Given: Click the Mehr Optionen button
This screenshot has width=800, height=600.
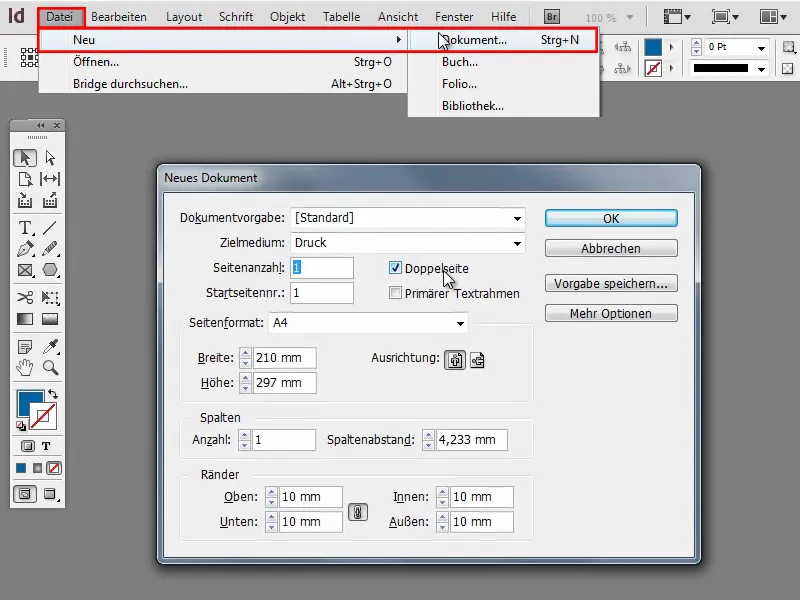Looking at the screenshot, I should (x=611, y=313).
